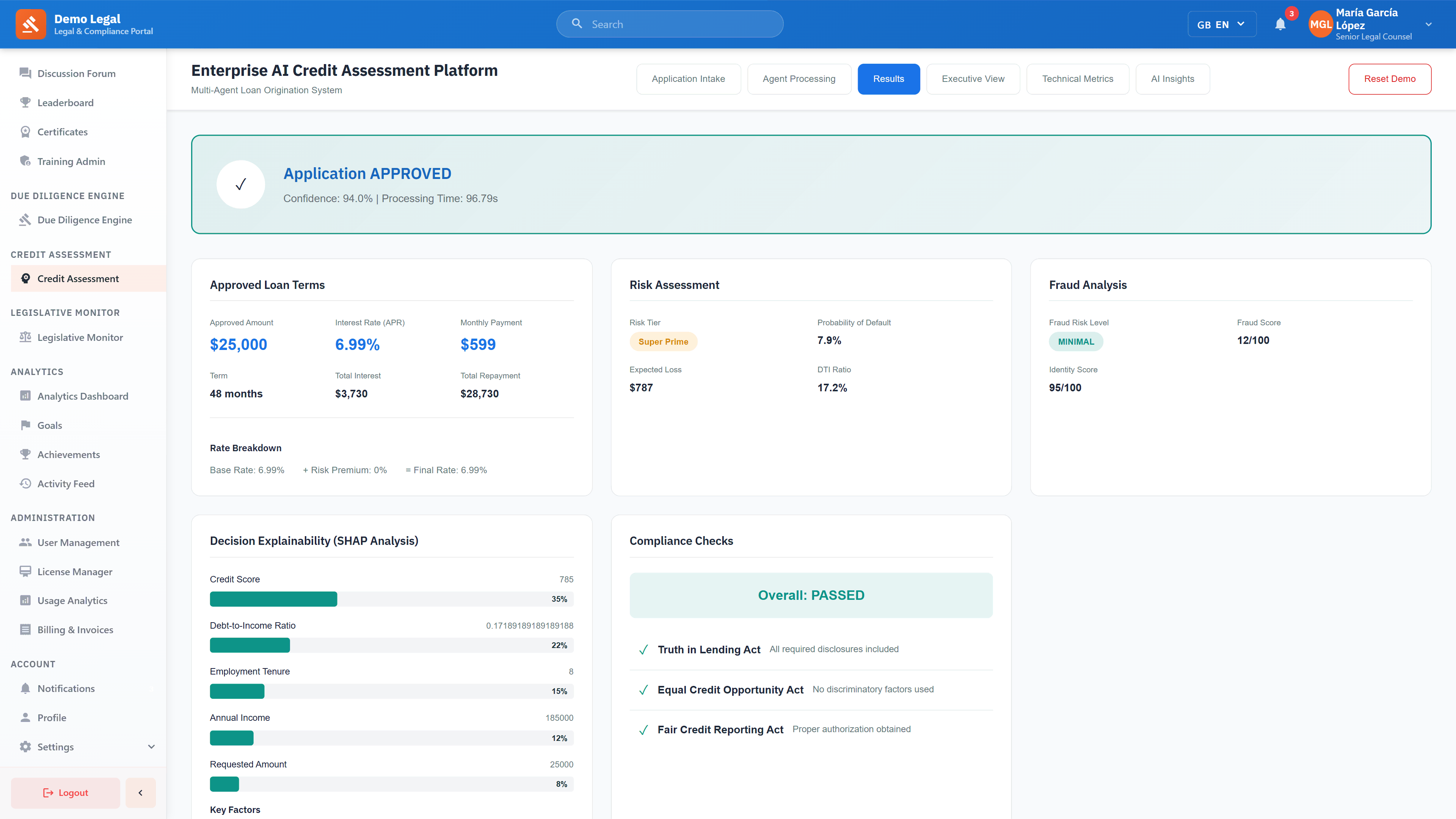1456x819 pixels.
Task: Click the notification bell icon
Action: [x=1280, y=24]
